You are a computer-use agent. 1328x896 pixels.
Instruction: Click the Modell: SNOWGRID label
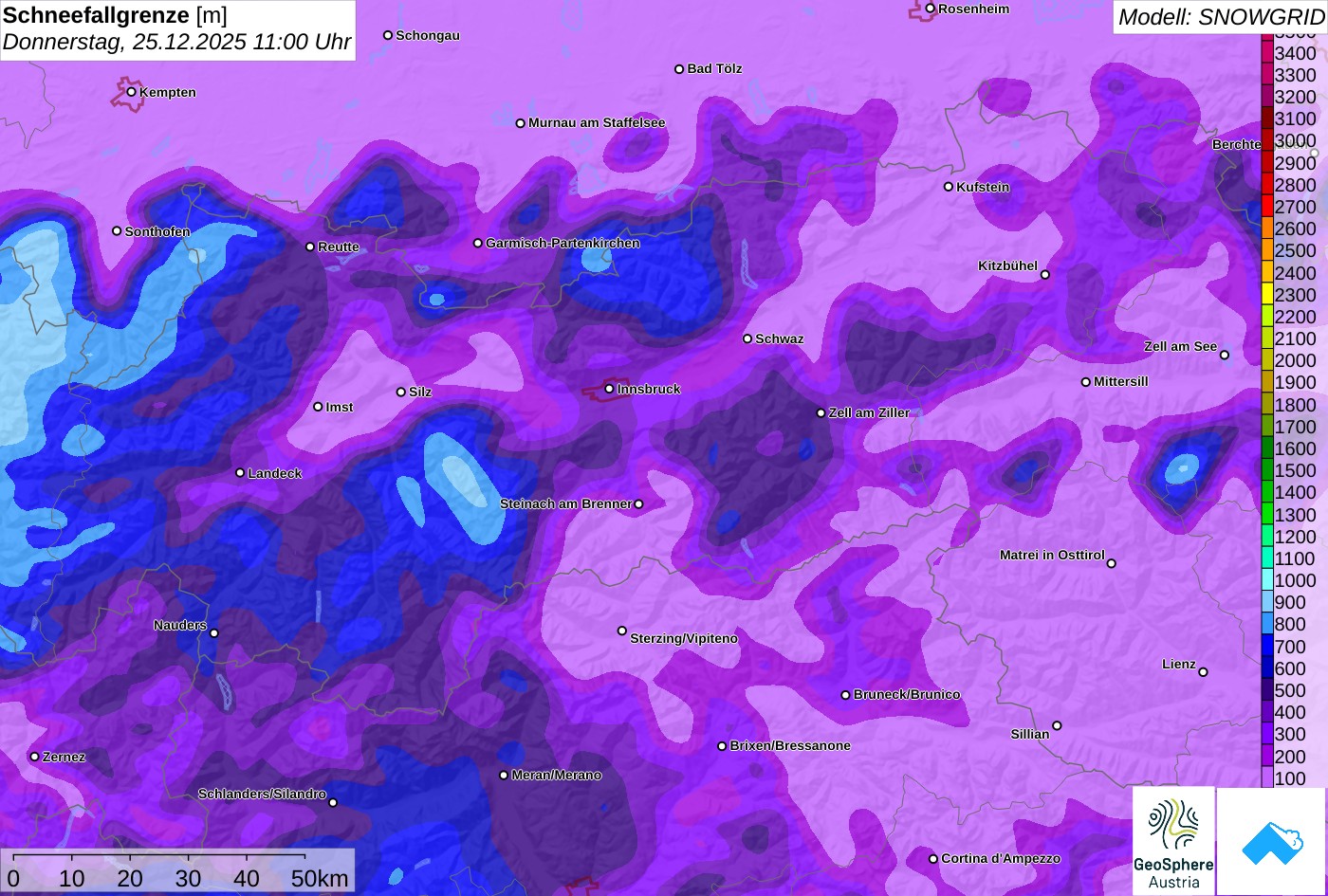click(1222, 17)
